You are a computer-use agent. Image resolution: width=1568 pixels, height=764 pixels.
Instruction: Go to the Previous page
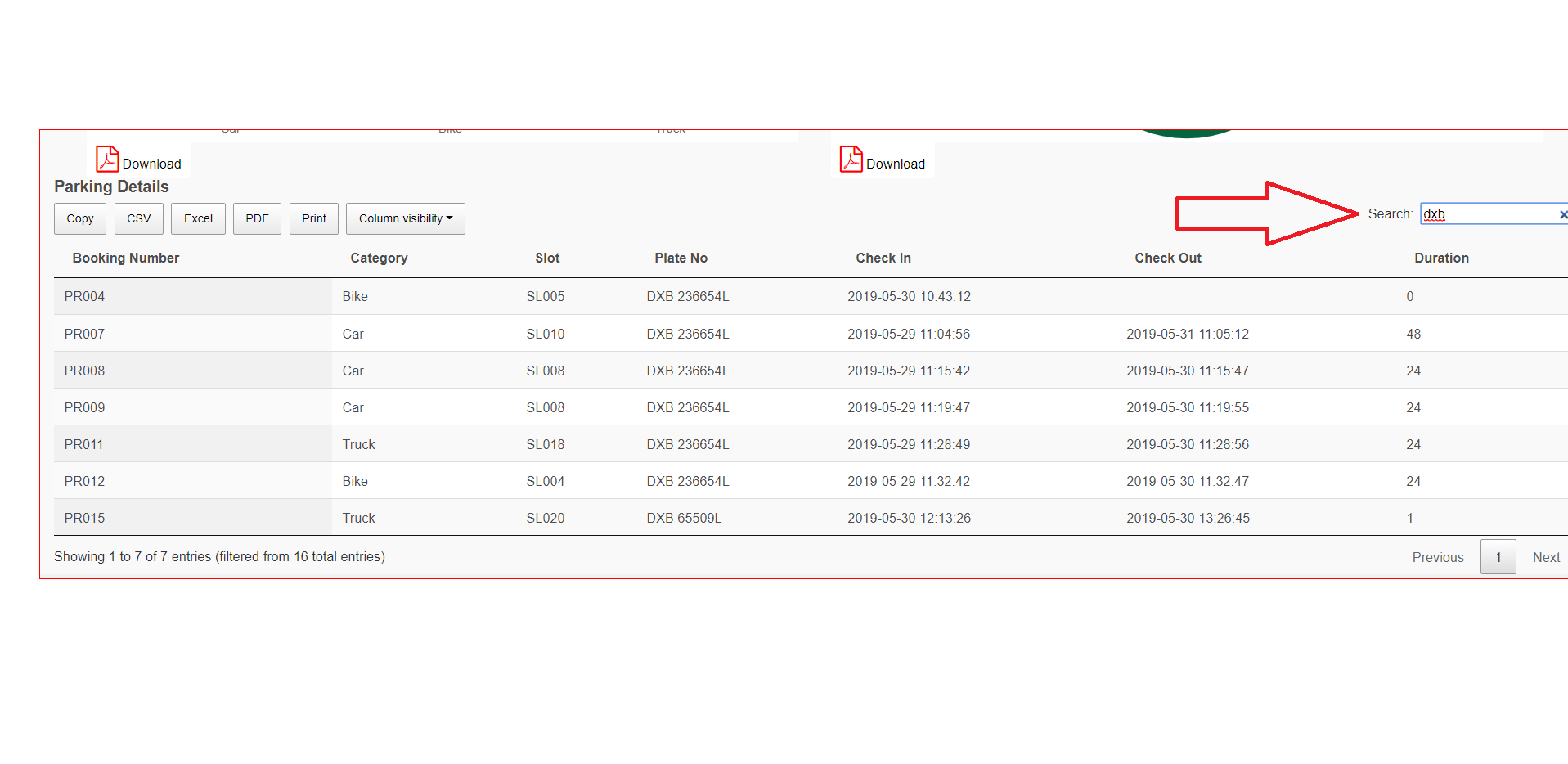point(1437,557)
